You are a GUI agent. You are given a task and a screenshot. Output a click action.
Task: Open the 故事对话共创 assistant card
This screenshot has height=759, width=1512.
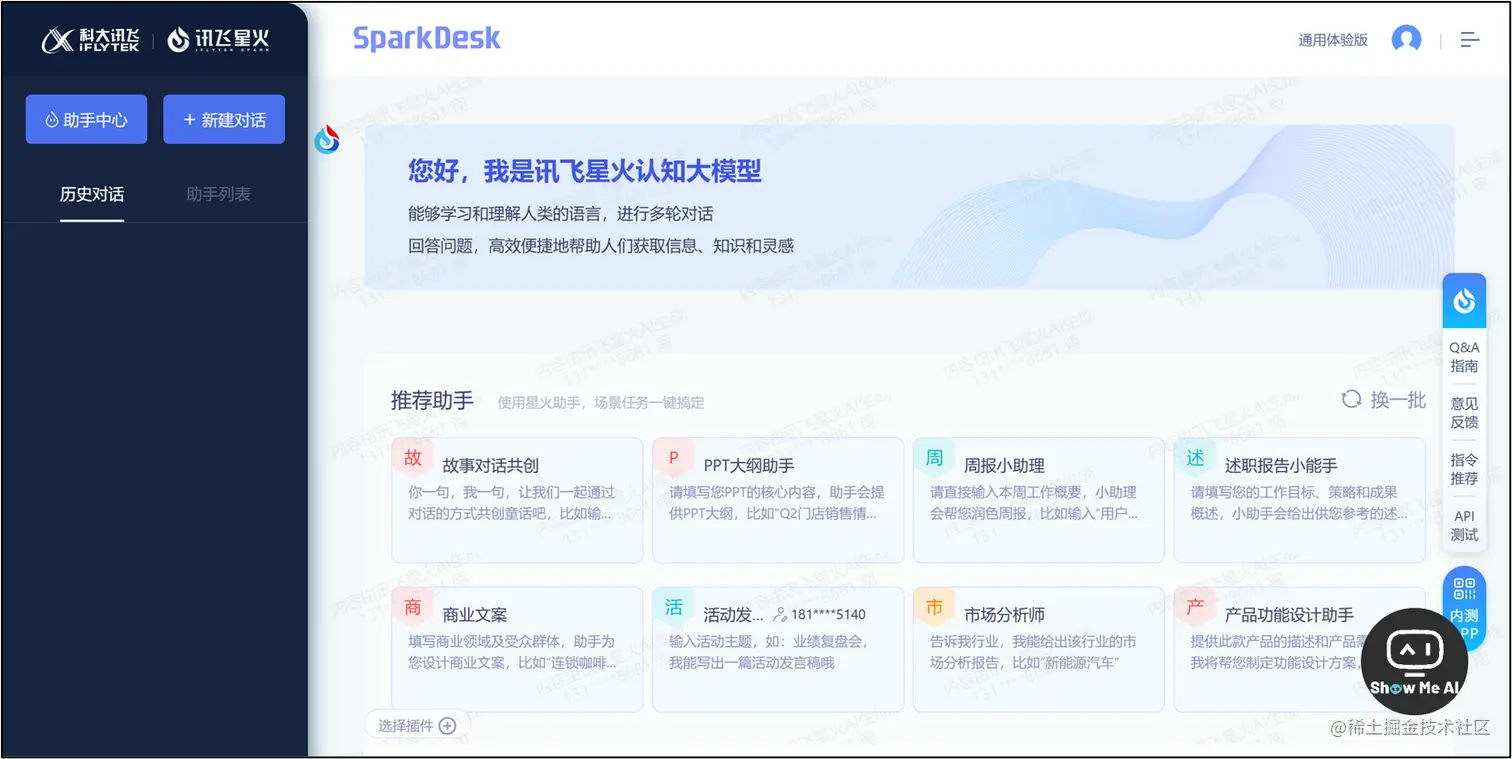[x=517, y=500]
